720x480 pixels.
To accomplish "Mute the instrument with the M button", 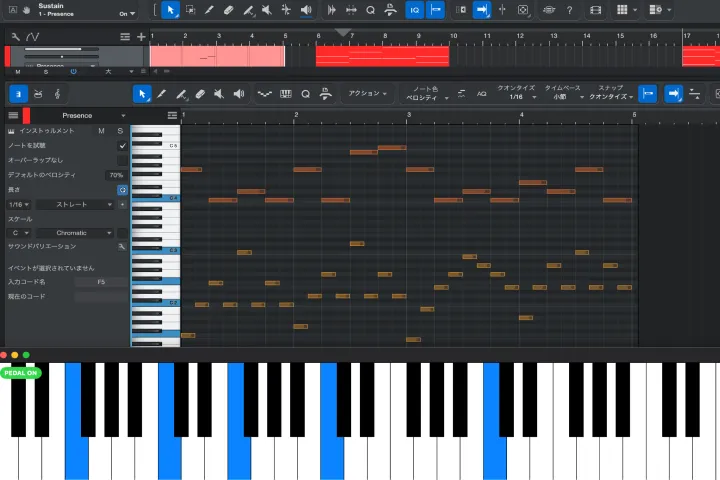I will [x=101, y=131].
